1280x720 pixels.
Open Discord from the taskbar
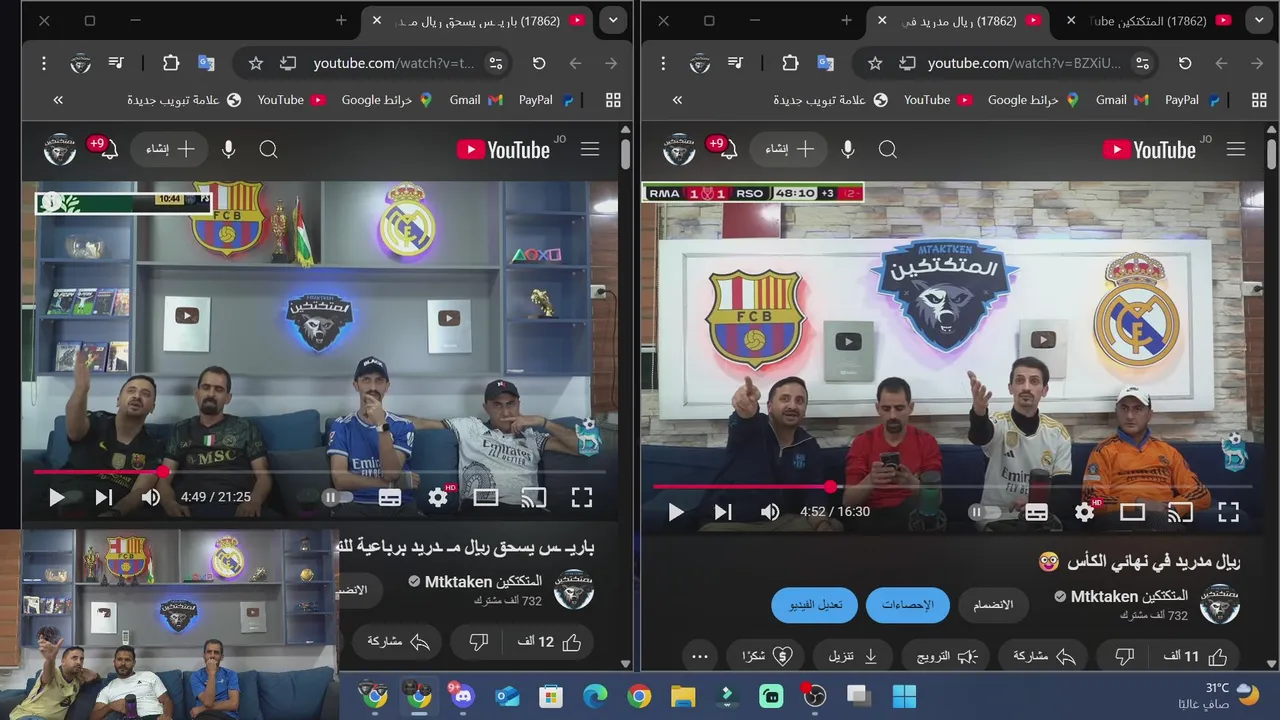tap(461, 696)
